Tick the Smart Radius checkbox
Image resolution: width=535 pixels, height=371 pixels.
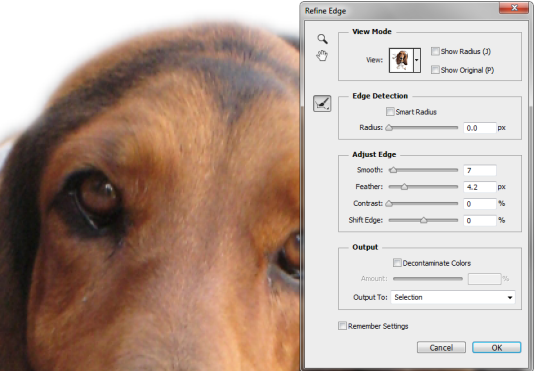tap(390, 112)
